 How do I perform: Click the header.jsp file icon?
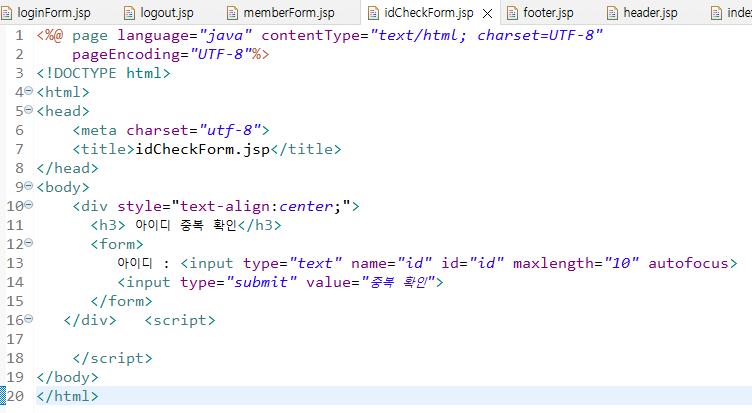pyautogui.click(x=612, y=13)
